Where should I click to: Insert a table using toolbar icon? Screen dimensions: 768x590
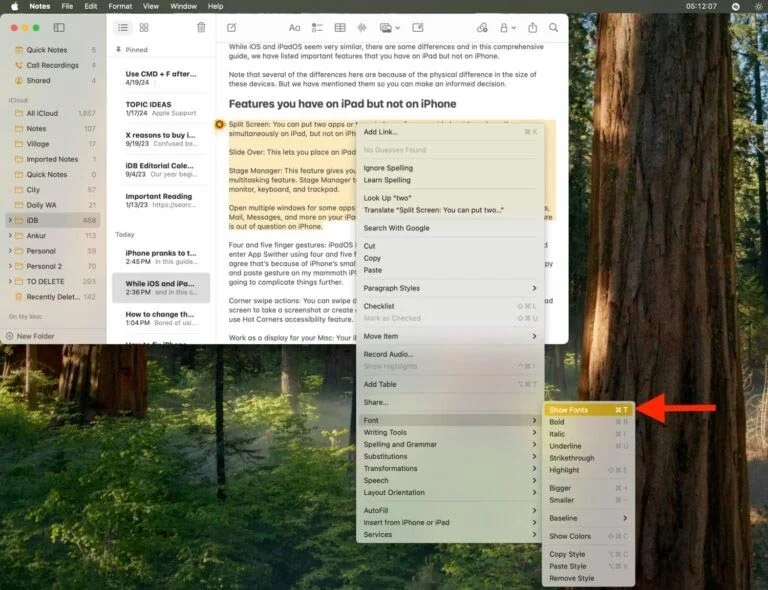pyautogui.click(x=339, y=28)
